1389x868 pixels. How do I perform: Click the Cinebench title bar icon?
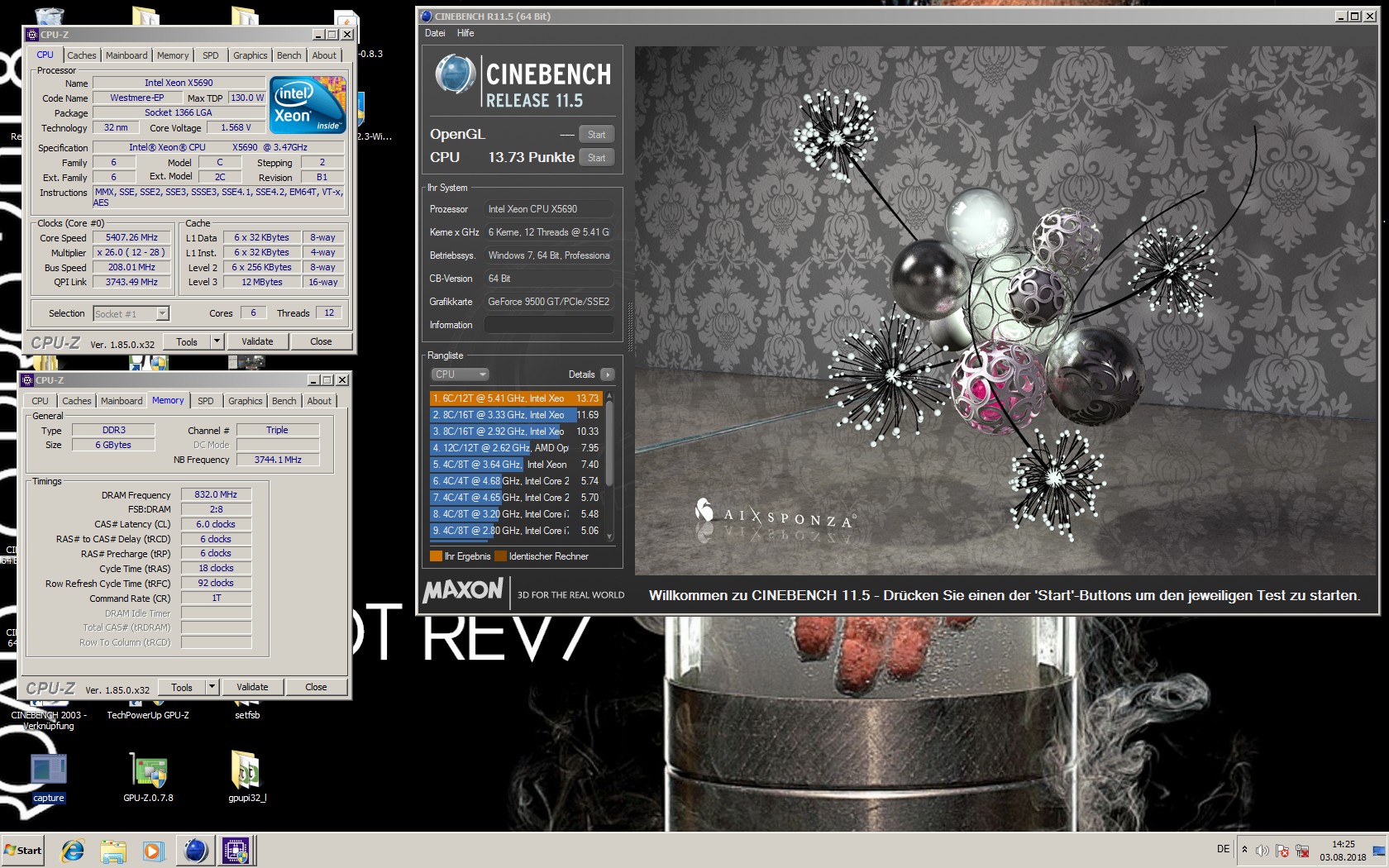click(427, 16)
